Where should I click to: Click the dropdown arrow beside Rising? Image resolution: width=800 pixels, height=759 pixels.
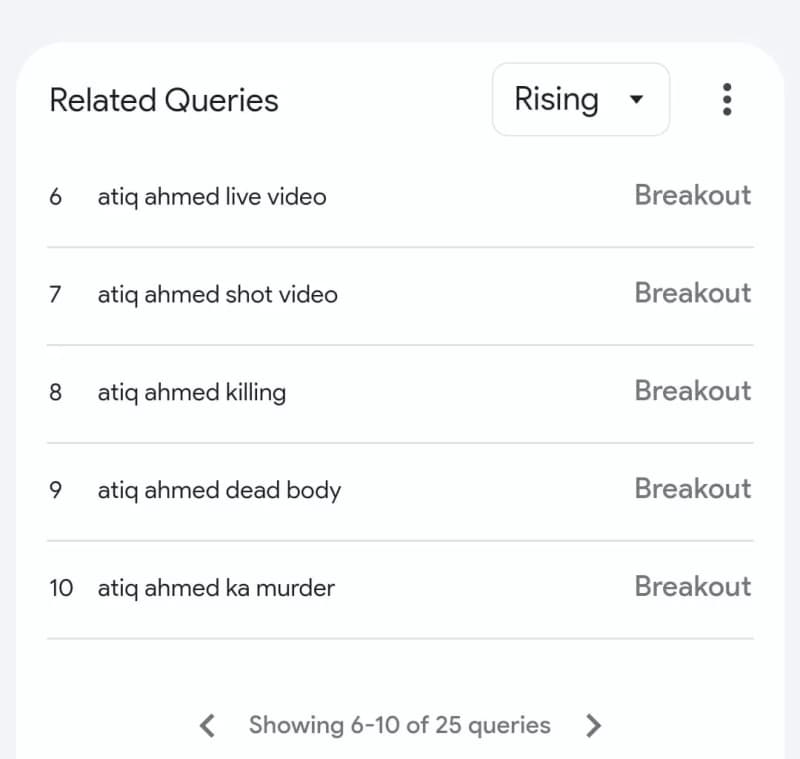(x=635, y=100)
